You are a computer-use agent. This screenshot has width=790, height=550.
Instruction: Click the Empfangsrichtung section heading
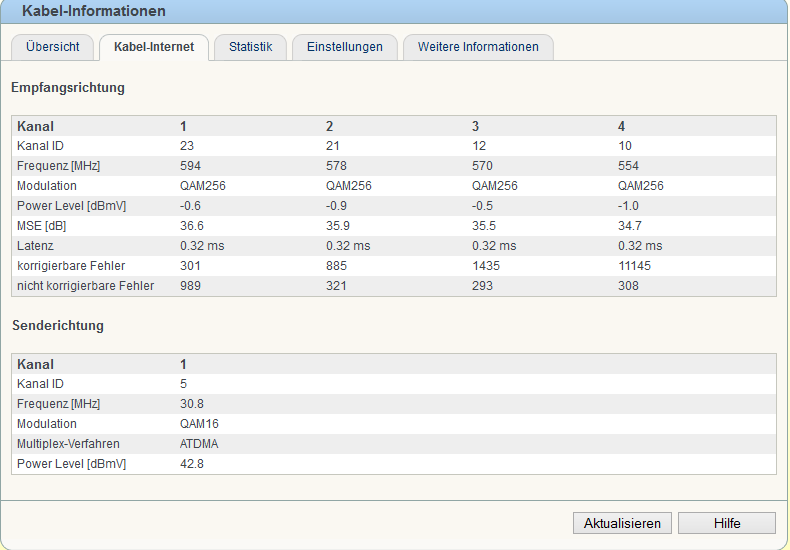(x=68, y=88)
